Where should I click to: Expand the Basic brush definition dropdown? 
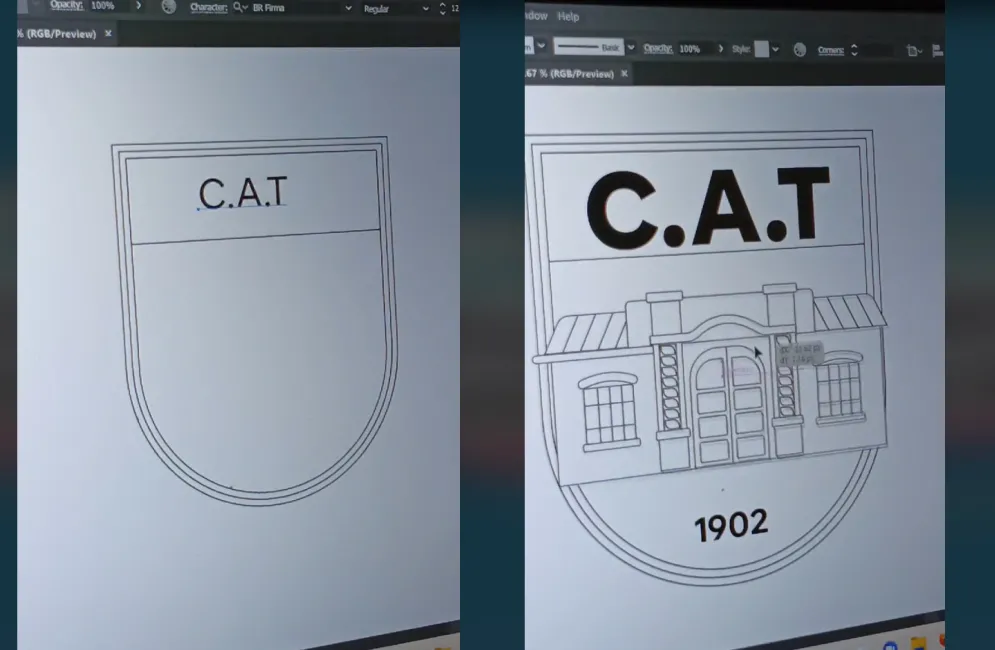coord(631,47)
